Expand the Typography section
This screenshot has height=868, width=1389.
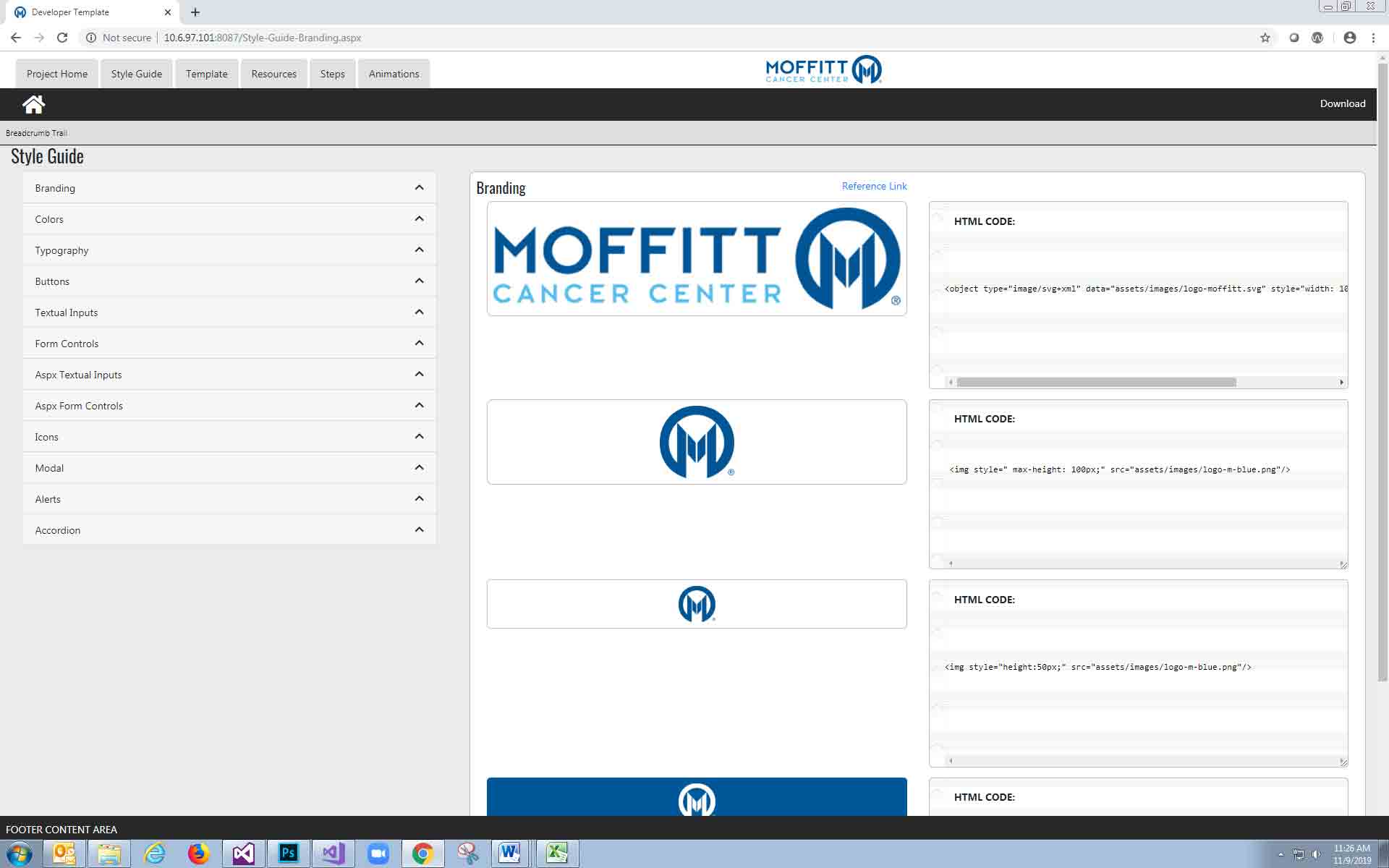419,250
